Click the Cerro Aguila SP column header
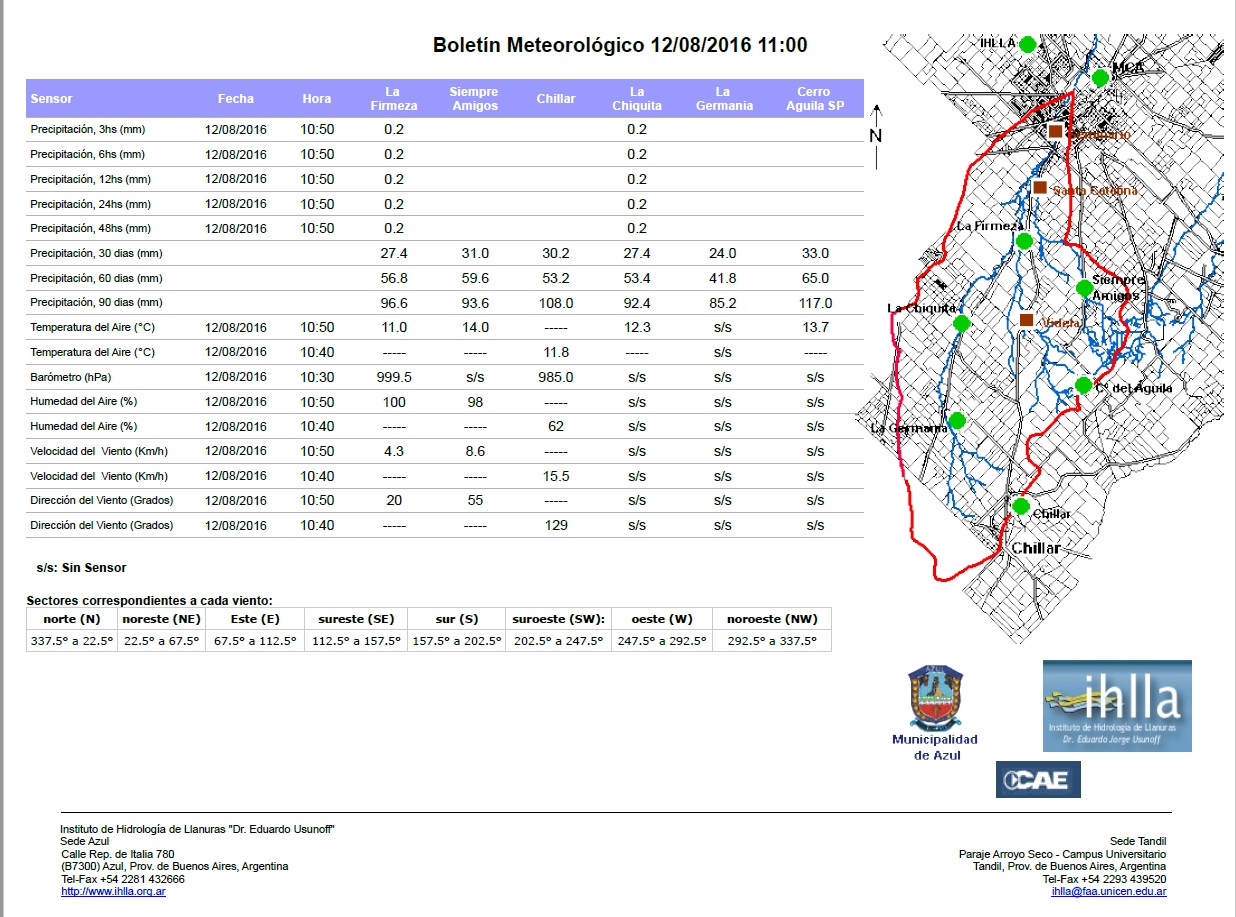This screenshot has width=1236, height=917. tap(815, 99)
